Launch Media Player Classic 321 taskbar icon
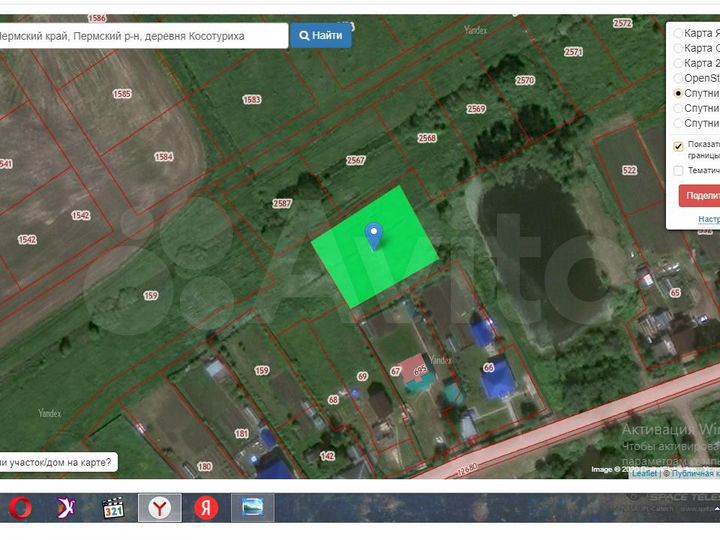The height and width of the screenshot is (540, 720). coord(113,508)
